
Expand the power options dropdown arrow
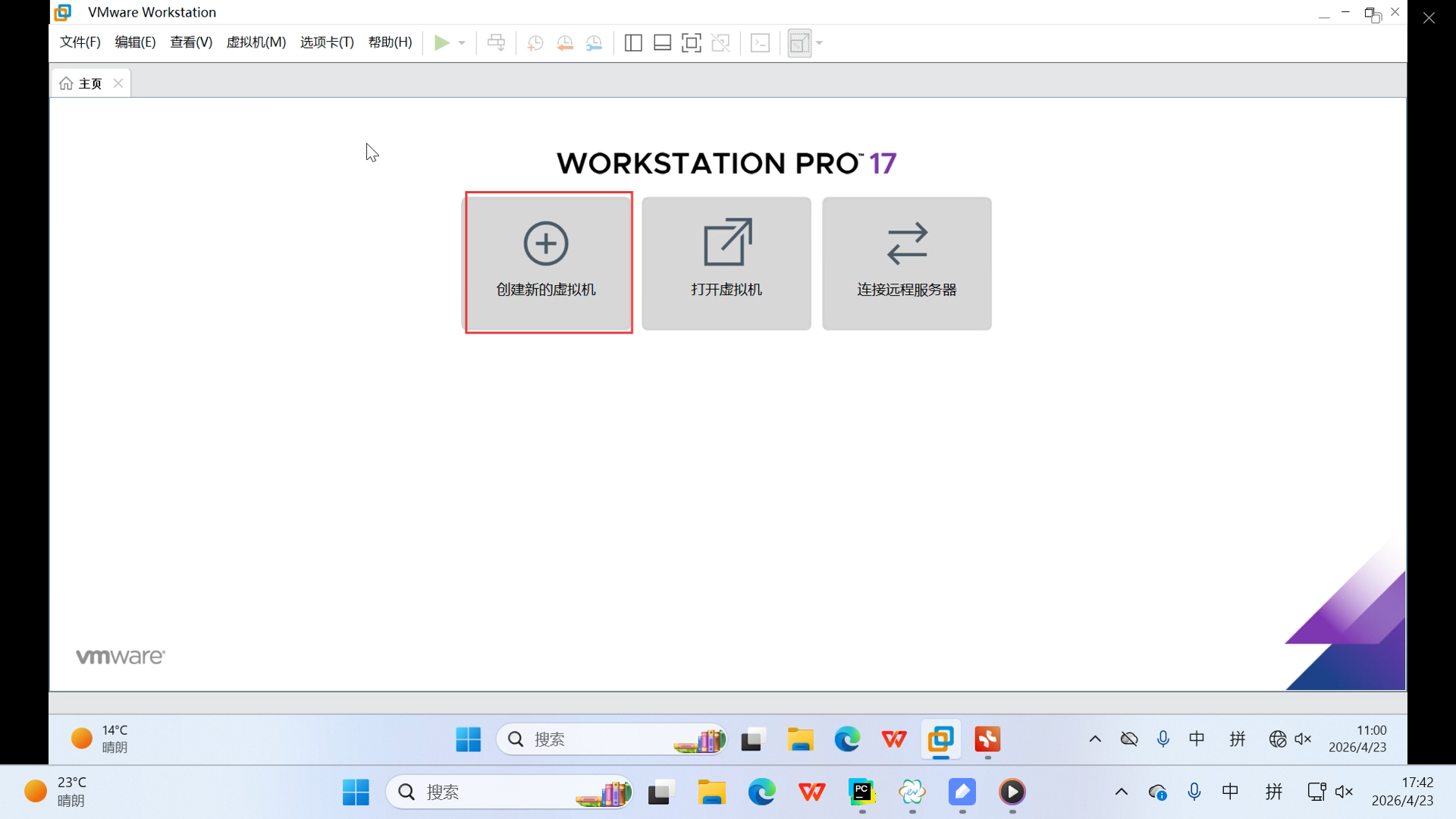pos(462,43)
